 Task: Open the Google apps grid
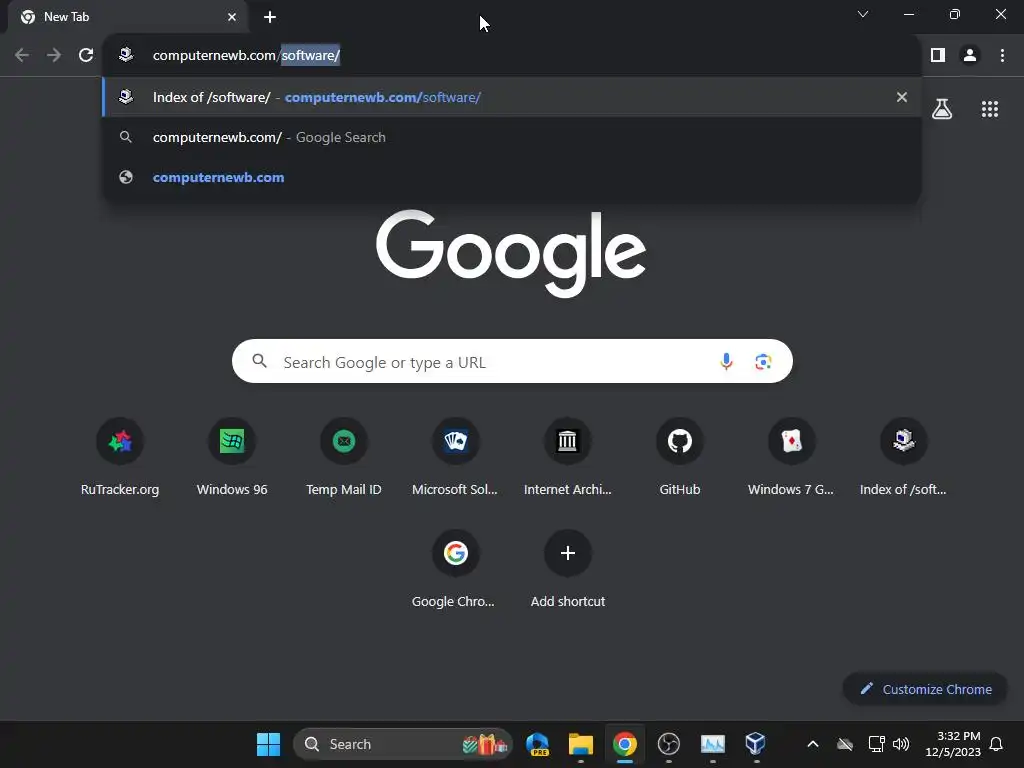(990, 108)
